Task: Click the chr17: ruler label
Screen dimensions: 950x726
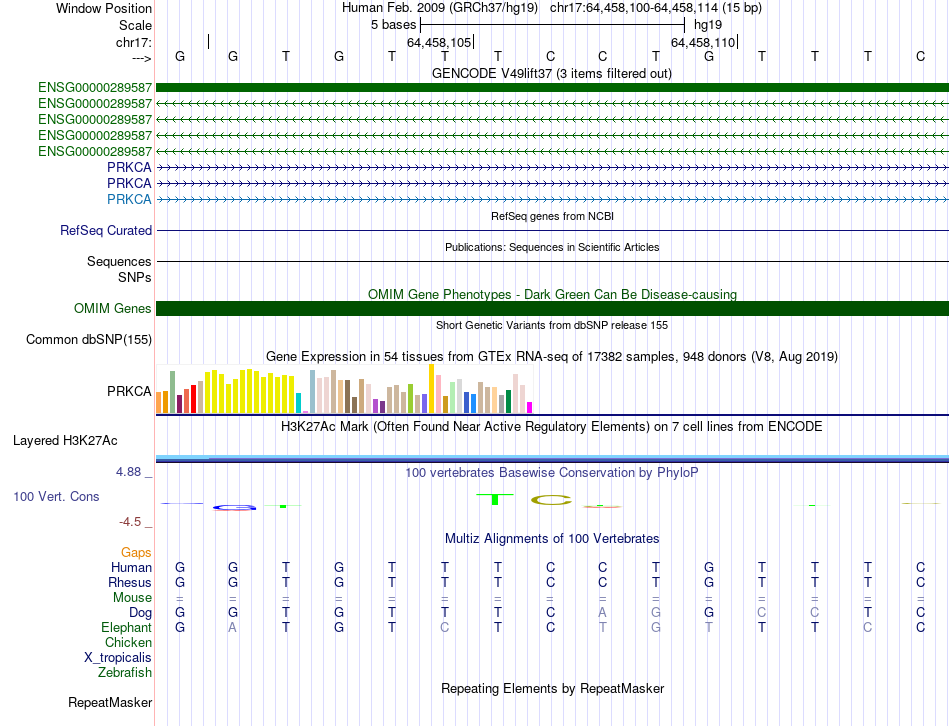Action: pyautogui.click(x=133, y=42)
